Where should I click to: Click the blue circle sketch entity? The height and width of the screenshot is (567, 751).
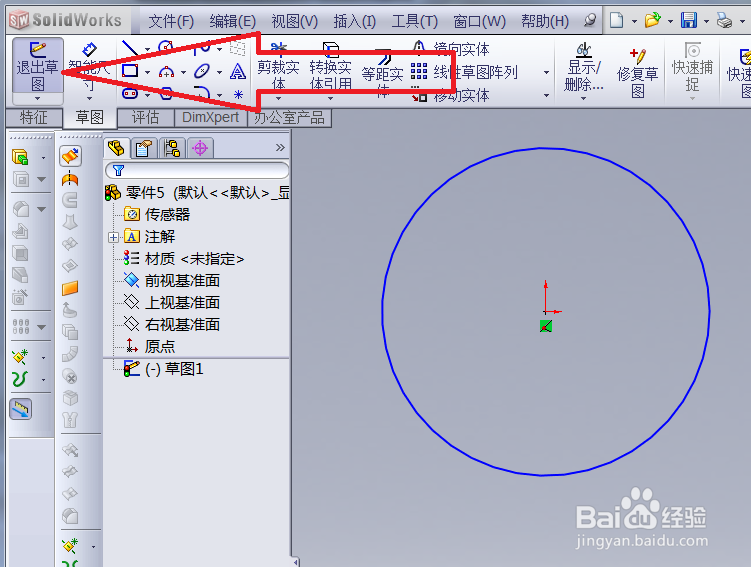pos(546,148)
